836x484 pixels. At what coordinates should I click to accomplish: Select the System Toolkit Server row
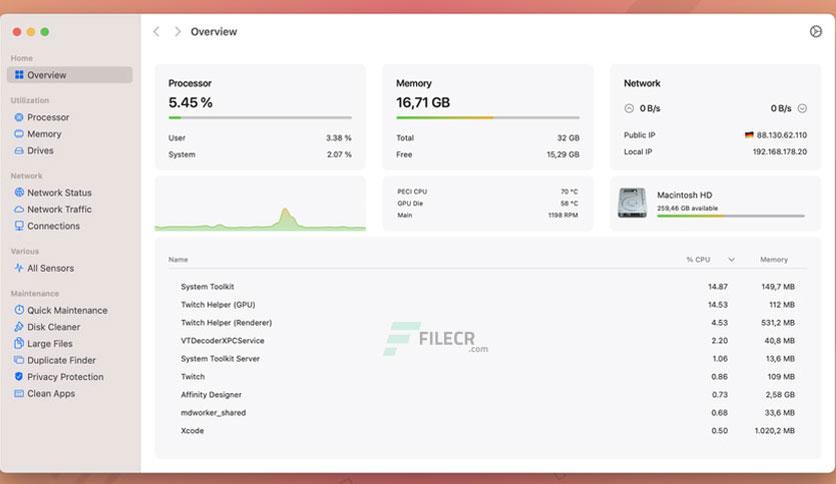(x=487, y=359)
